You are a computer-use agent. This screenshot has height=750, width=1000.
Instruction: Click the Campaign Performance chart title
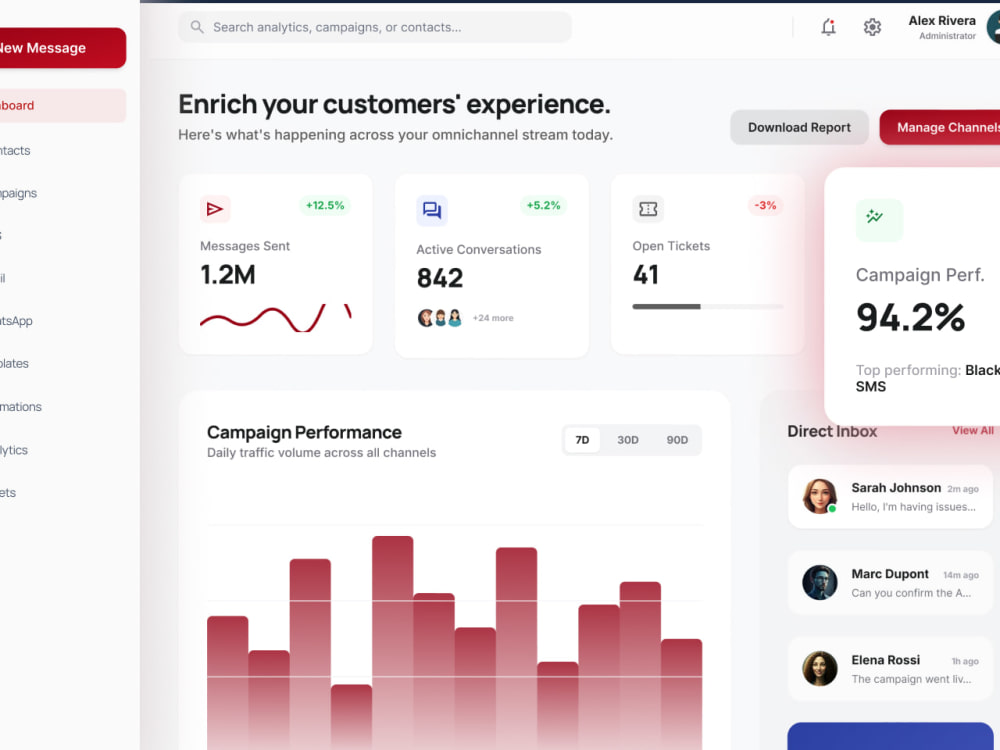click(x=304, y=432)
